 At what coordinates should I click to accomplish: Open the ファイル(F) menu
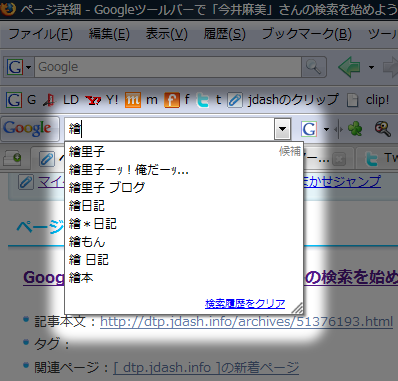click(40, 34)
